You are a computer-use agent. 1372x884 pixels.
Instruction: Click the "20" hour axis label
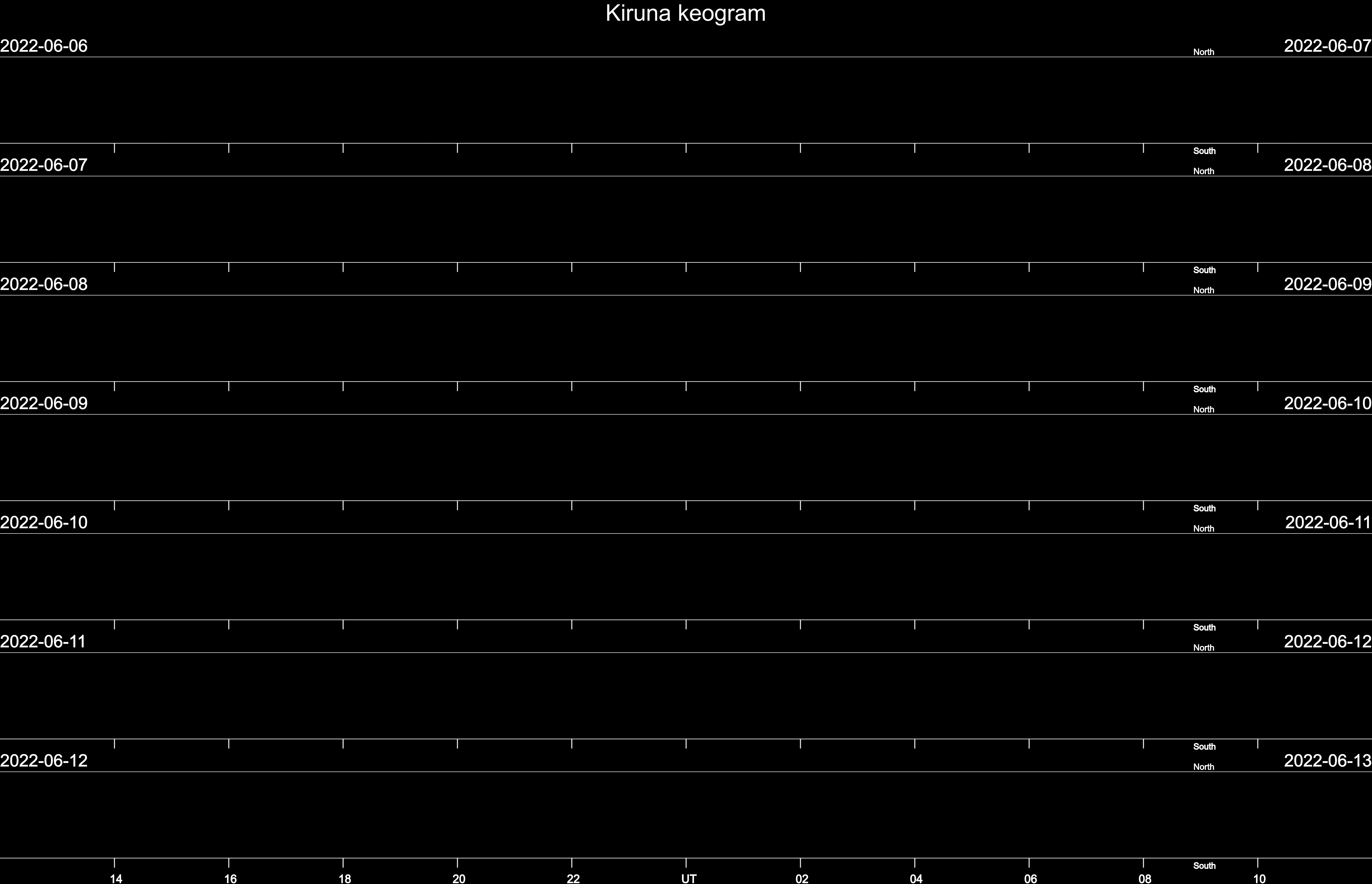459,878
